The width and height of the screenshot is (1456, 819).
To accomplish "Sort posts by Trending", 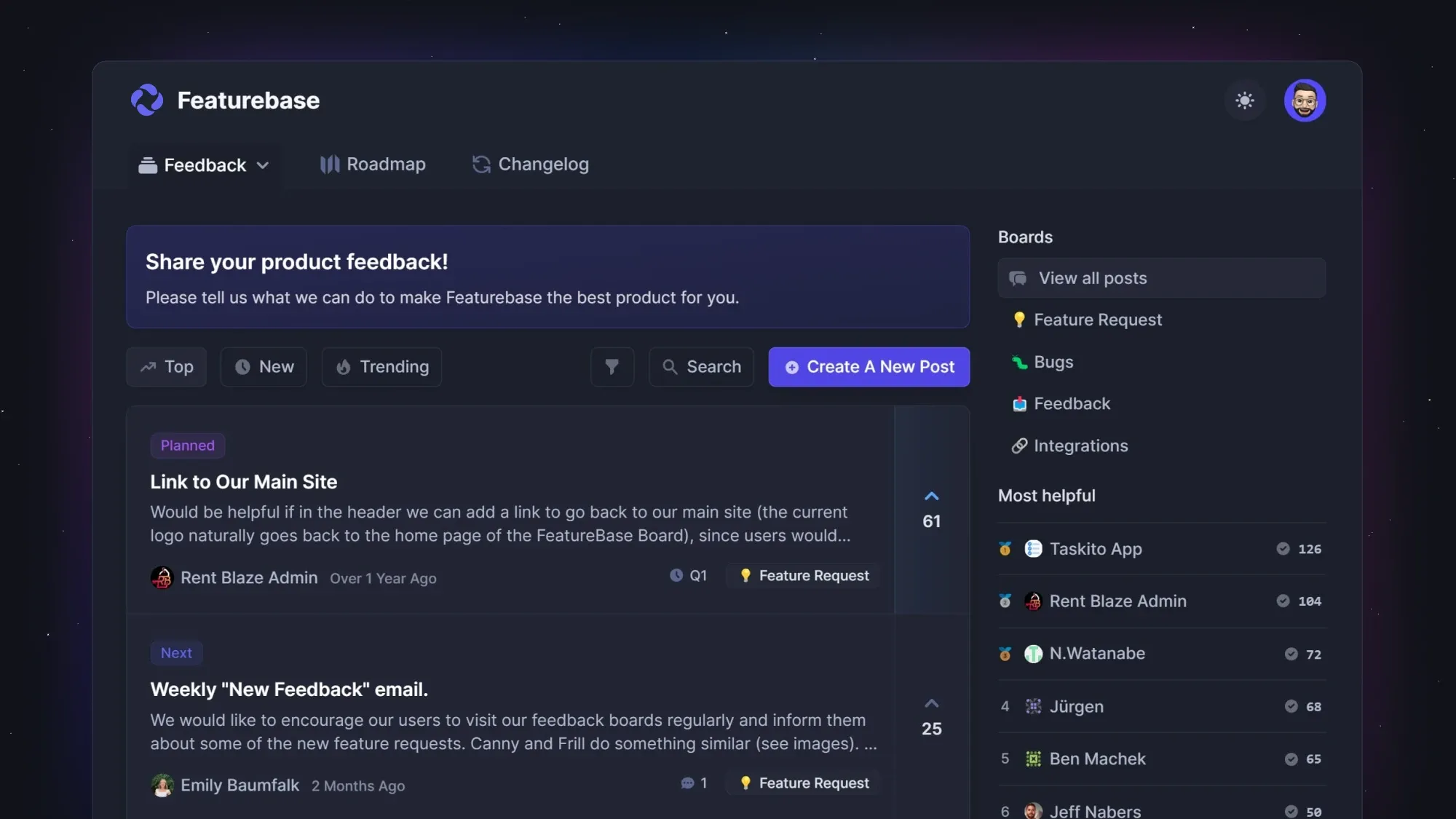I will tap(381, 367).
